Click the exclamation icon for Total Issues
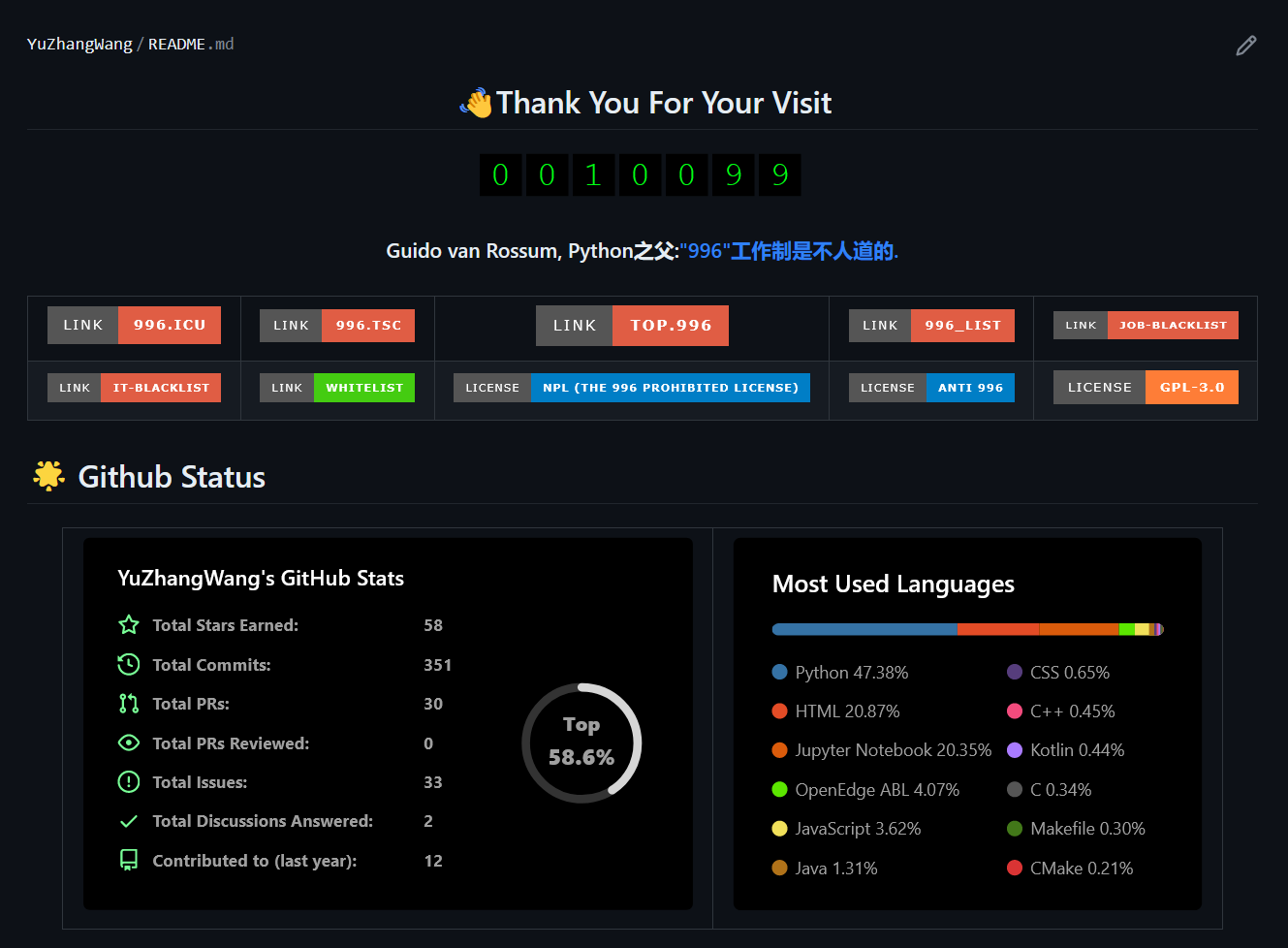Screen dimensions: 1288x948 128,782
